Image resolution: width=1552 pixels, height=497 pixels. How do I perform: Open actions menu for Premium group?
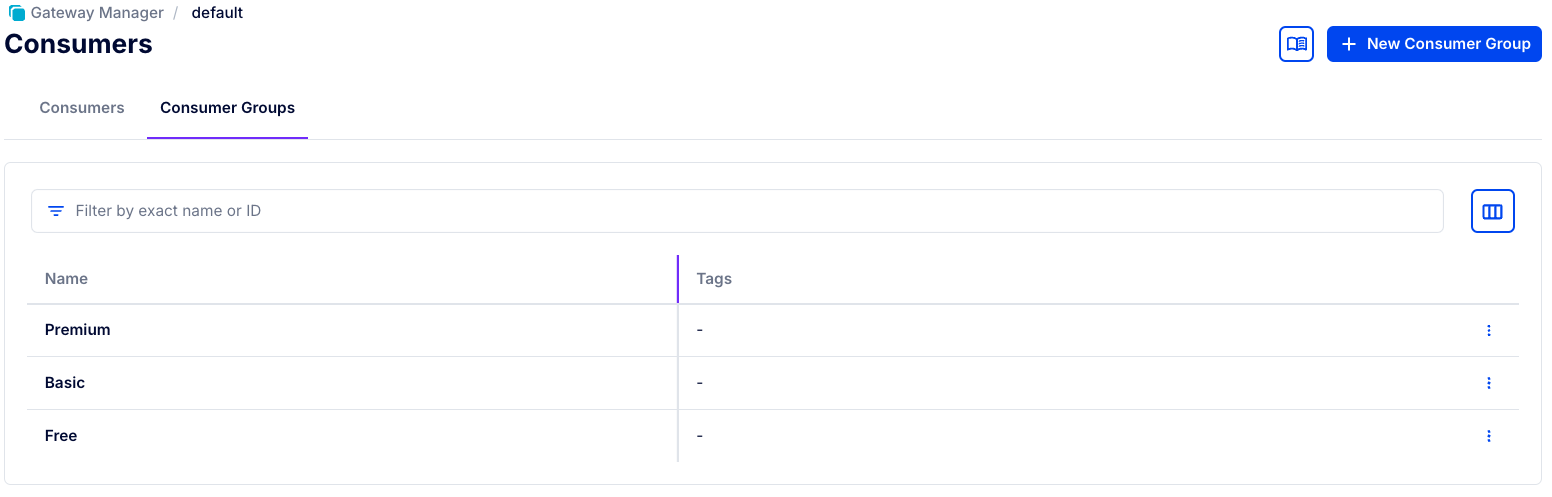point(1488,330)
